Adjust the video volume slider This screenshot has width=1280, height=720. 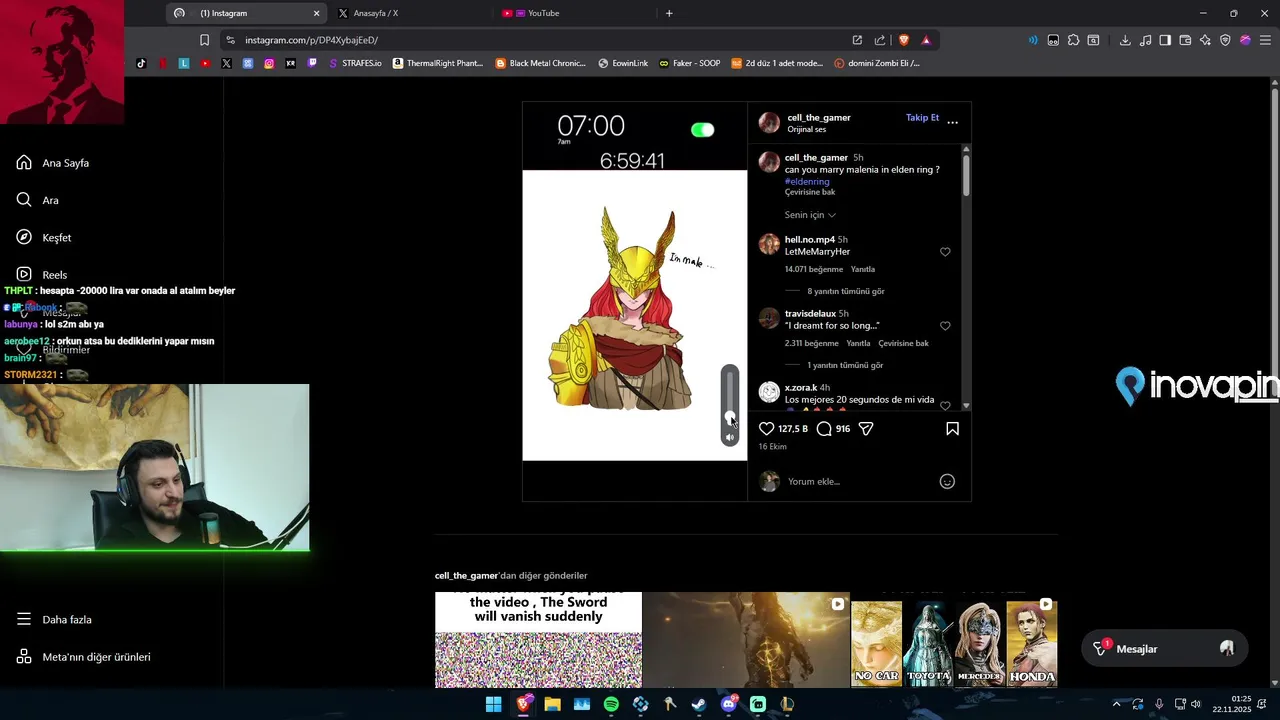point(730,398)
